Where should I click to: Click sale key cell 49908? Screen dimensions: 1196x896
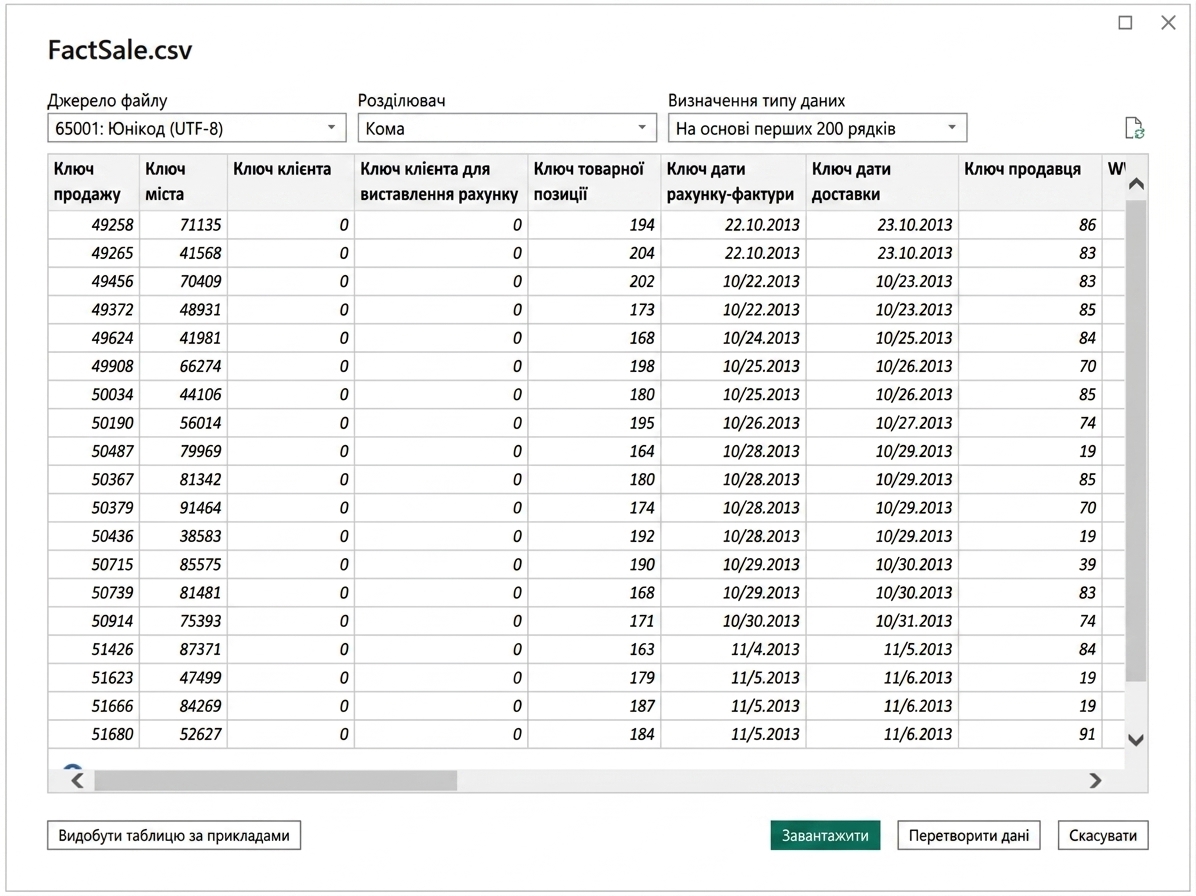pos(94,366)
